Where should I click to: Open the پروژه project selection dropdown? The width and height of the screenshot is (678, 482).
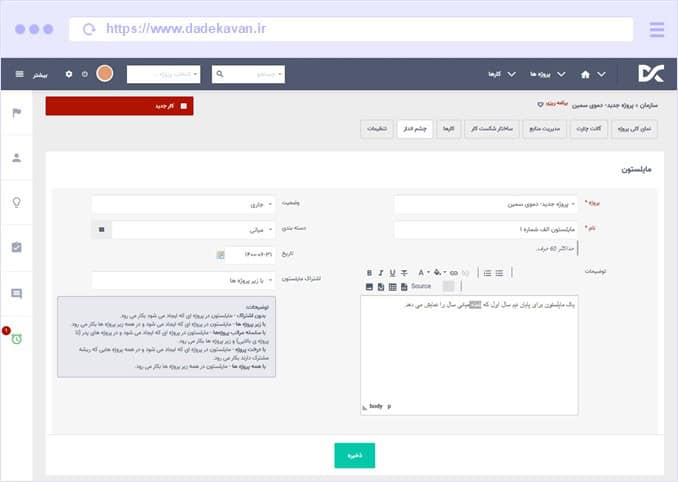[485, 204]
